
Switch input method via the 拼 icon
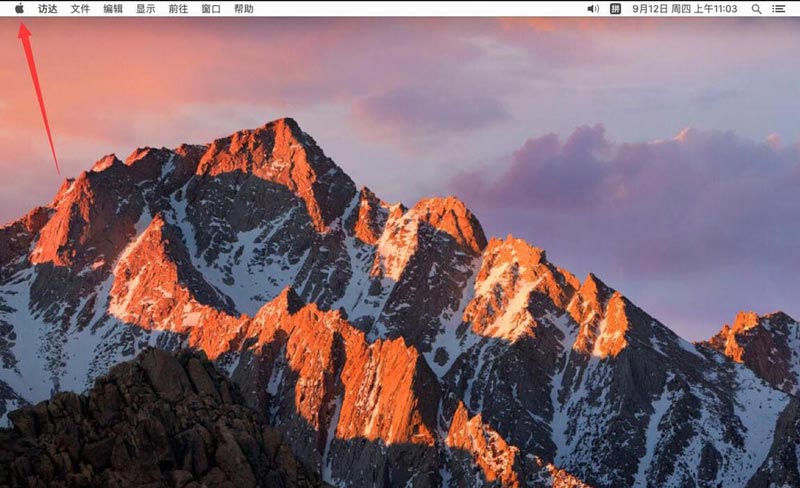pos(616,8)
